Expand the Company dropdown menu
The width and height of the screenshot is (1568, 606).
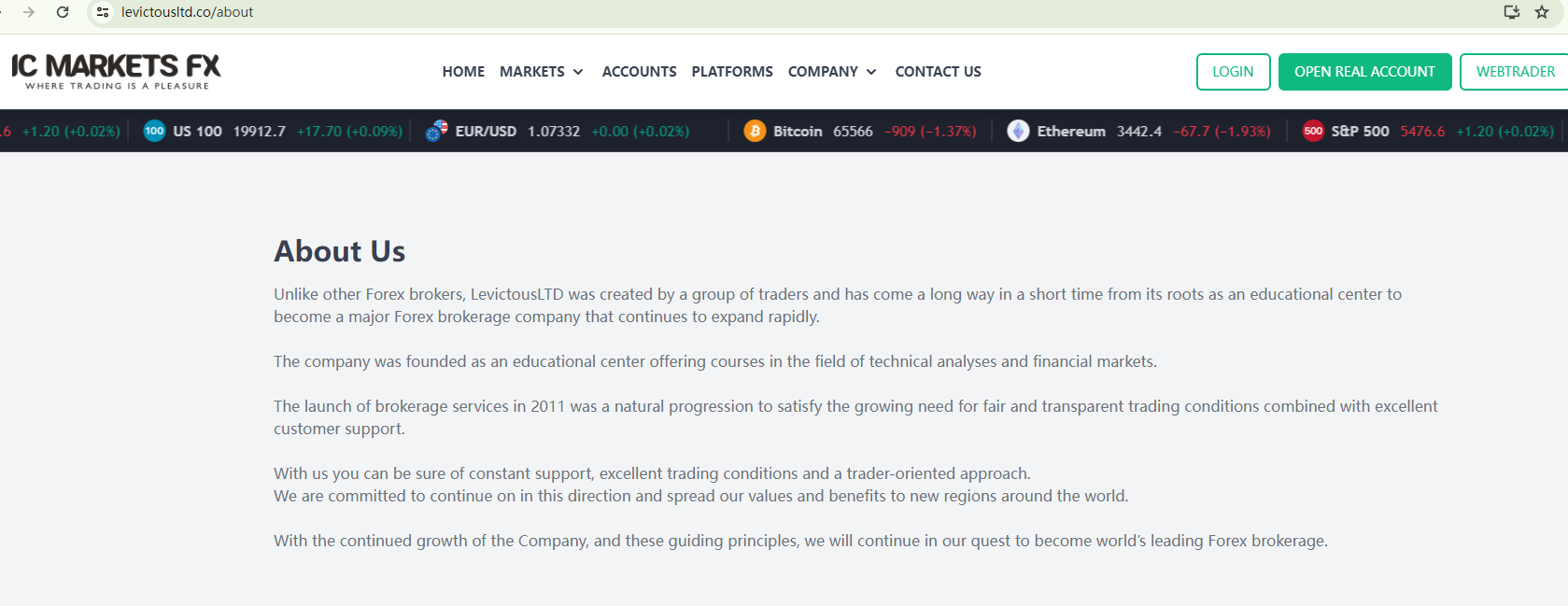[832, 72]
